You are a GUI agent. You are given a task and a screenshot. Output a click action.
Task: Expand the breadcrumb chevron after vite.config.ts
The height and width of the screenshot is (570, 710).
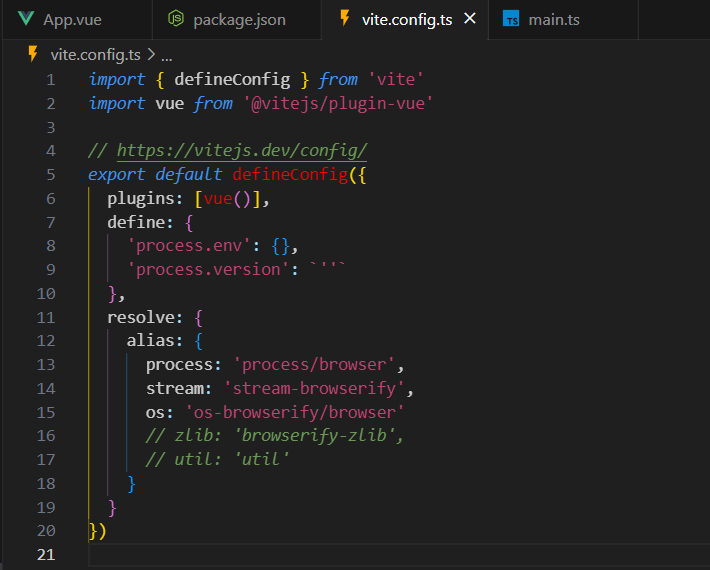151,55
